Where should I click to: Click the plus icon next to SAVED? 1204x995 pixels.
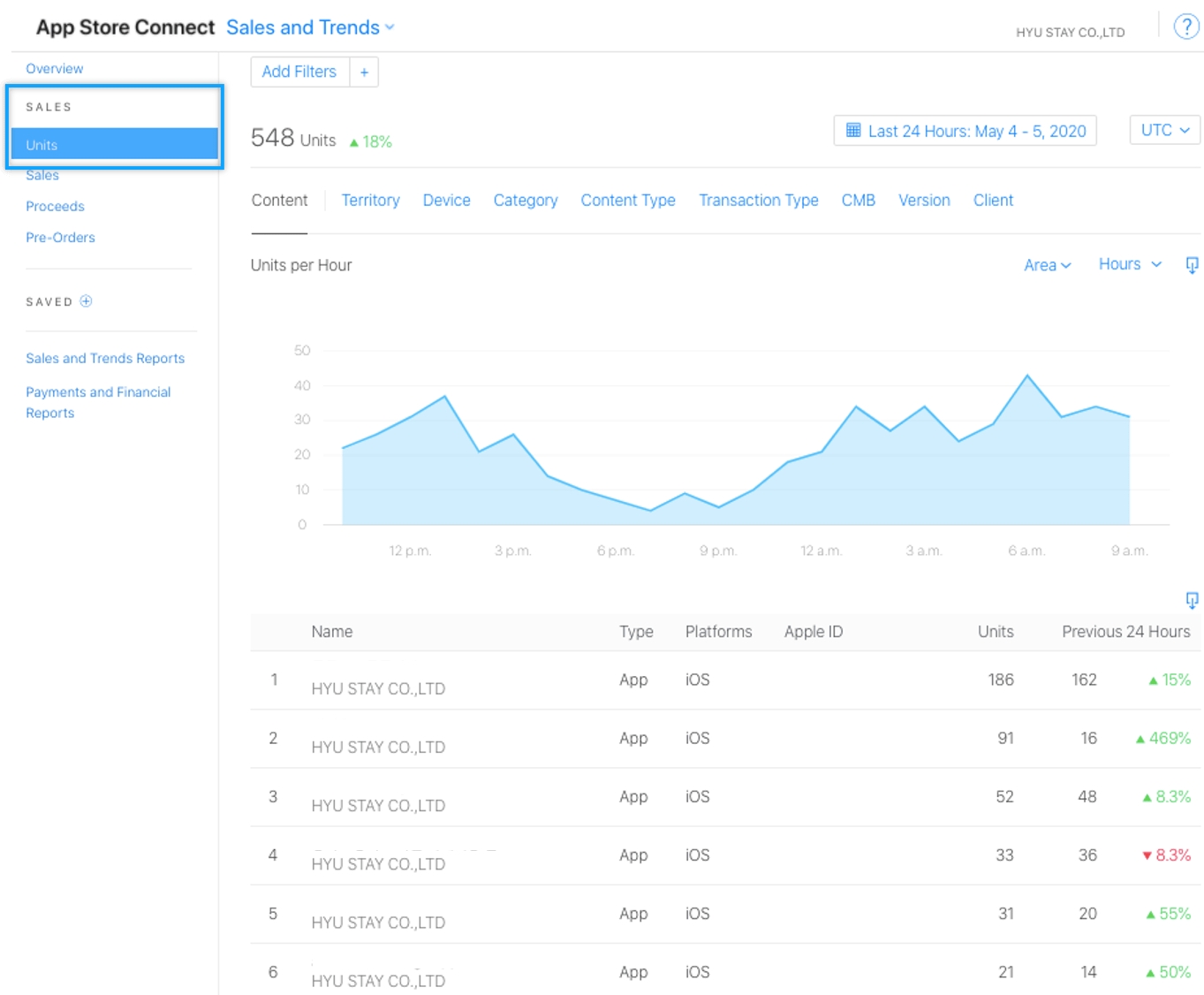pos(86,301)
